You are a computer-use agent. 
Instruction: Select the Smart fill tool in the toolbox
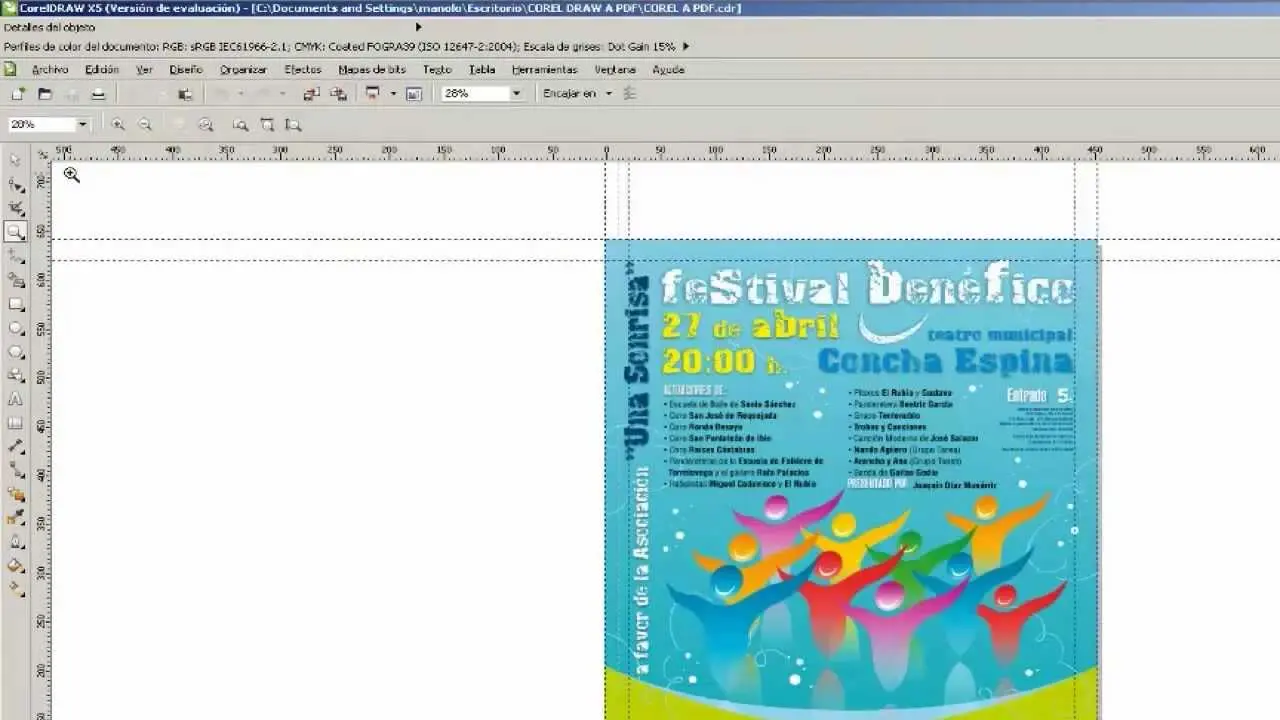tap(15, 280)
